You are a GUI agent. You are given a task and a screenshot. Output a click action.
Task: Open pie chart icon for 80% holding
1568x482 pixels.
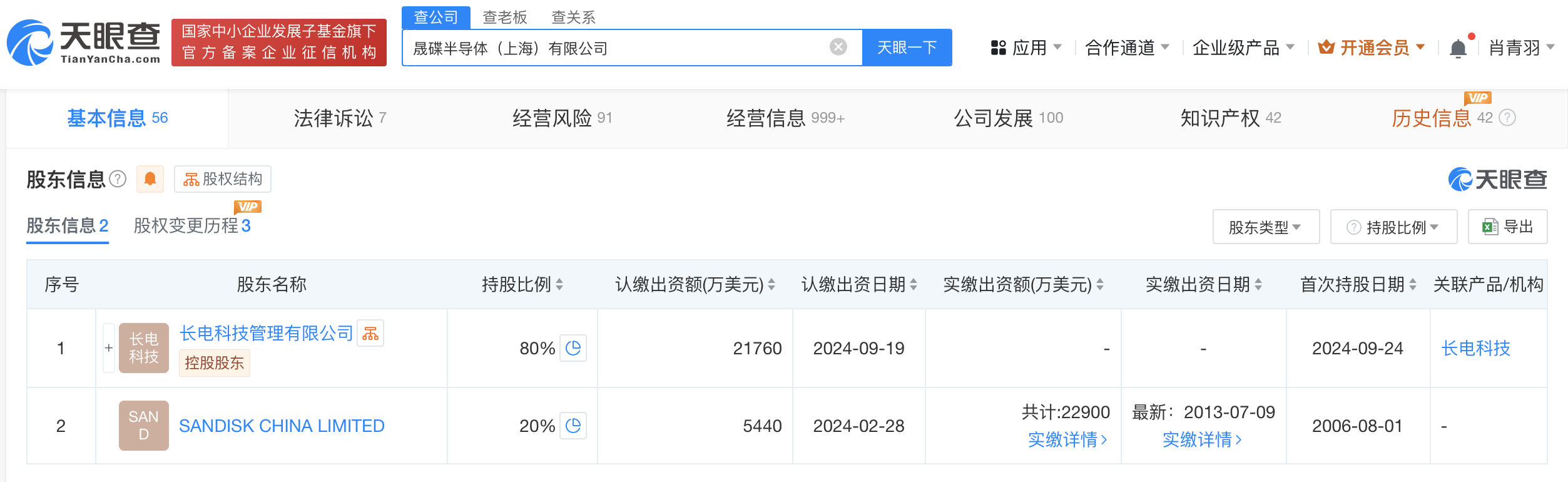click(x=573, y=348)
